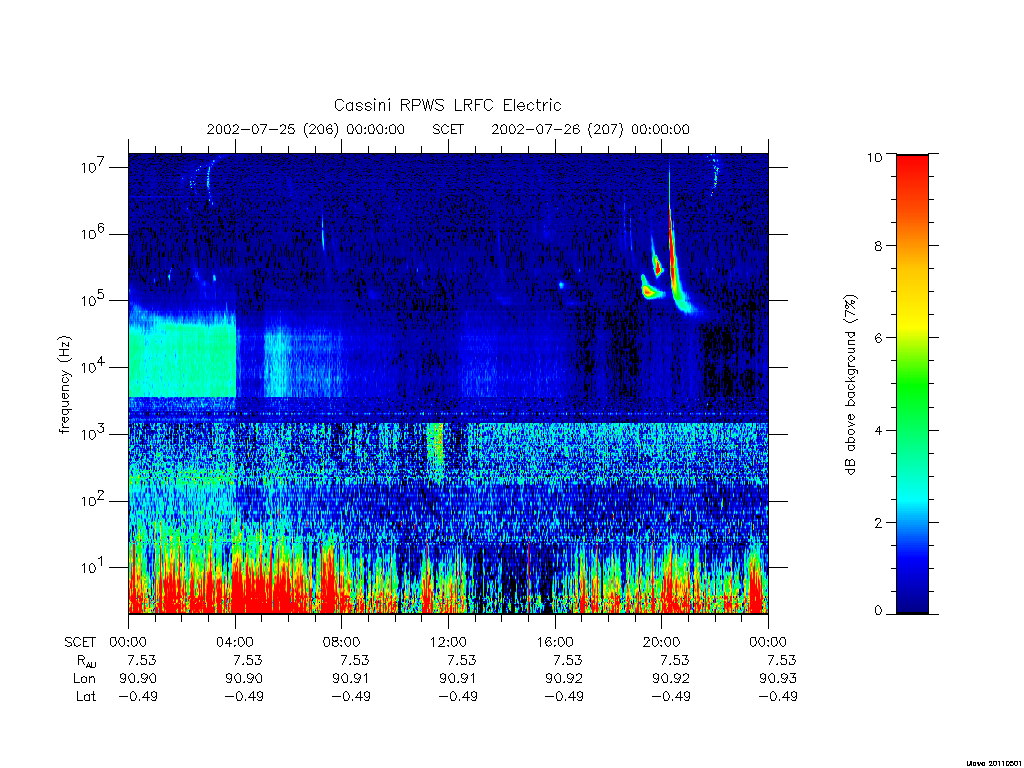This screenshot has width=1024, height=768.
Task: Click the frequency tick label 10^1
Action: tap(94, 566)
